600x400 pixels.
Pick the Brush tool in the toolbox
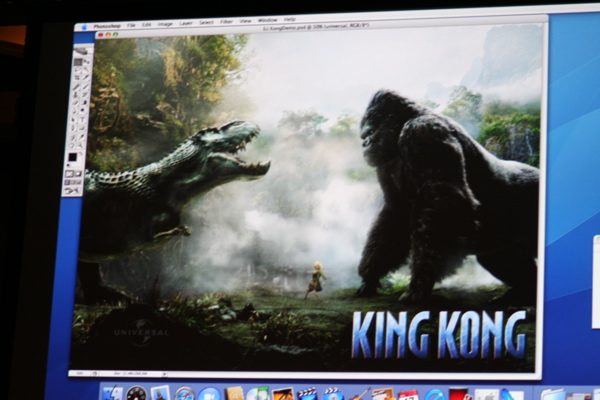[84, 87]
